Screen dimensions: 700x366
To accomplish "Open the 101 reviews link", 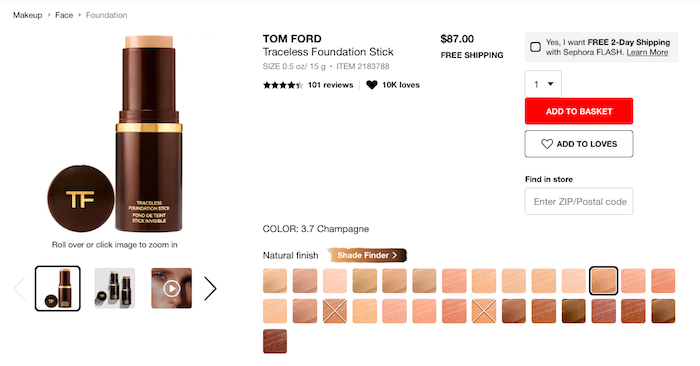I will [x=330, y=85].
